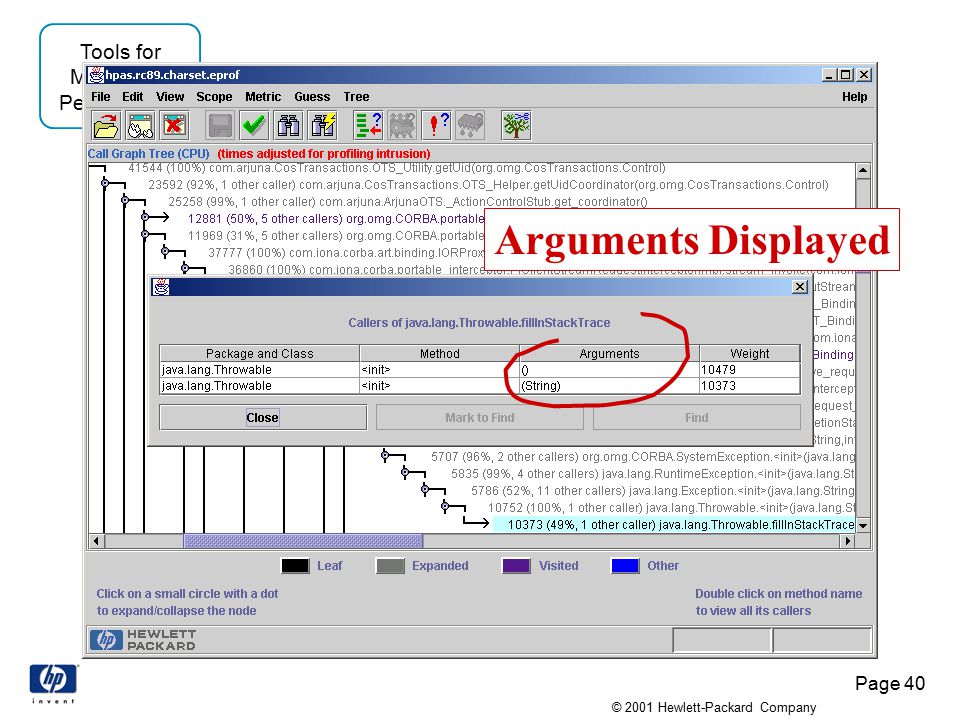Click the Package and Class column header
The height and width of the screenshot is (720, 960).
click(260, 353)
